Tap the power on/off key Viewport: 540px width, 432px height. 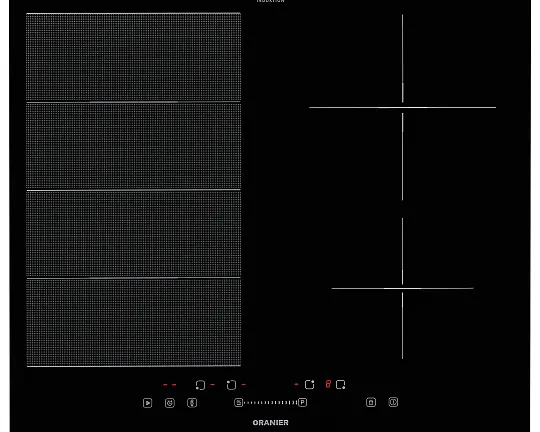click(x=393, y=402)
